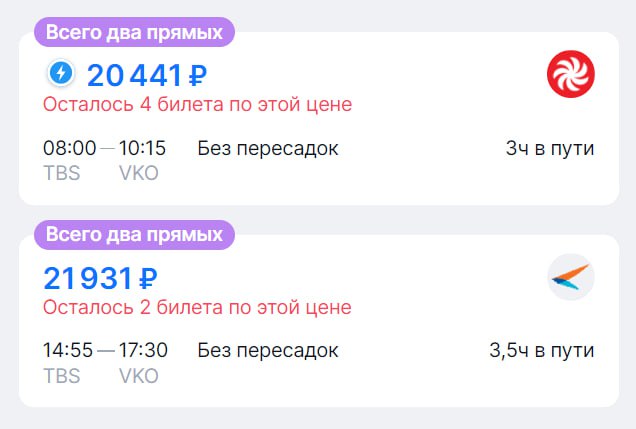Viewport: 636px width, 429px height.
Task: Select the 21 931 ₽ price
Action: coord(101,277)
